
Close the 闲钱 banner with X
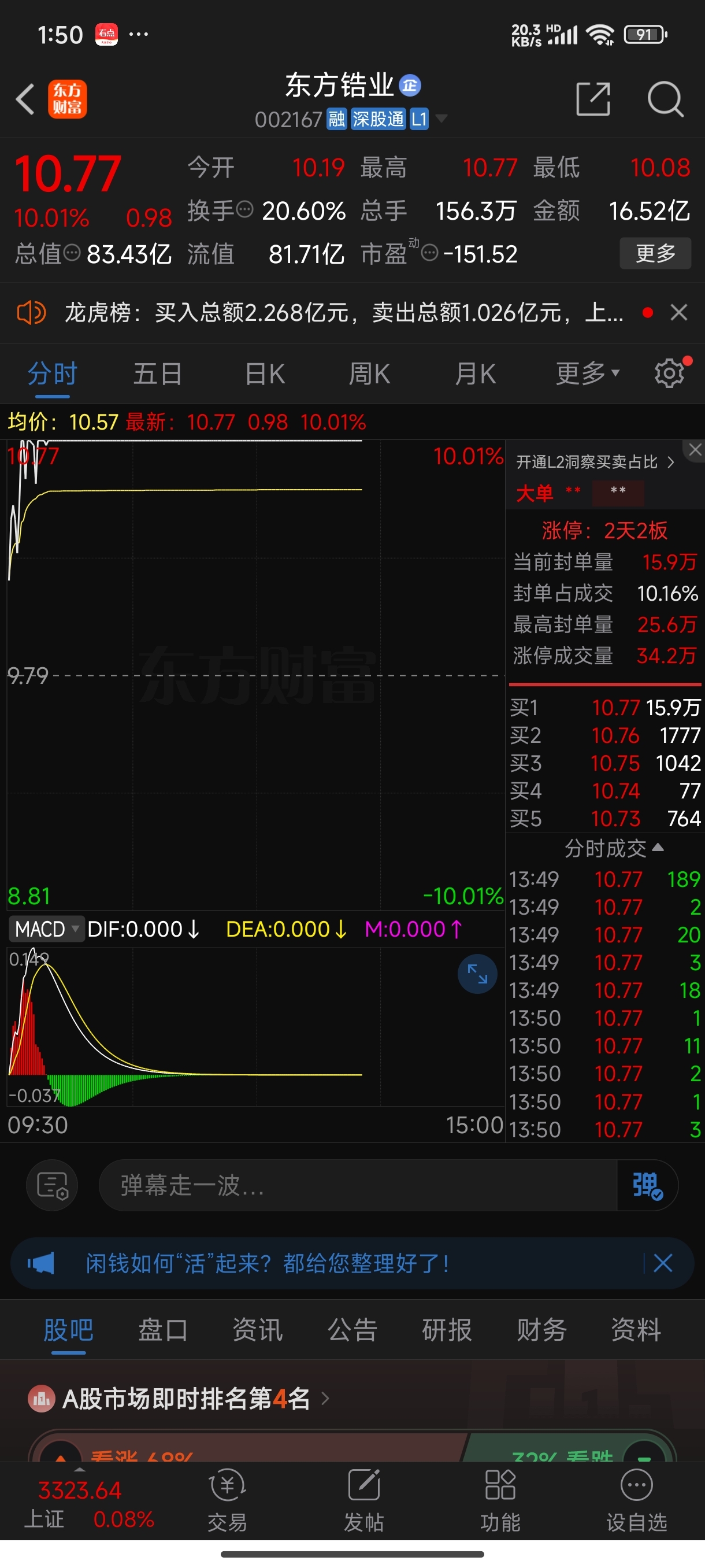point(663,1264)
